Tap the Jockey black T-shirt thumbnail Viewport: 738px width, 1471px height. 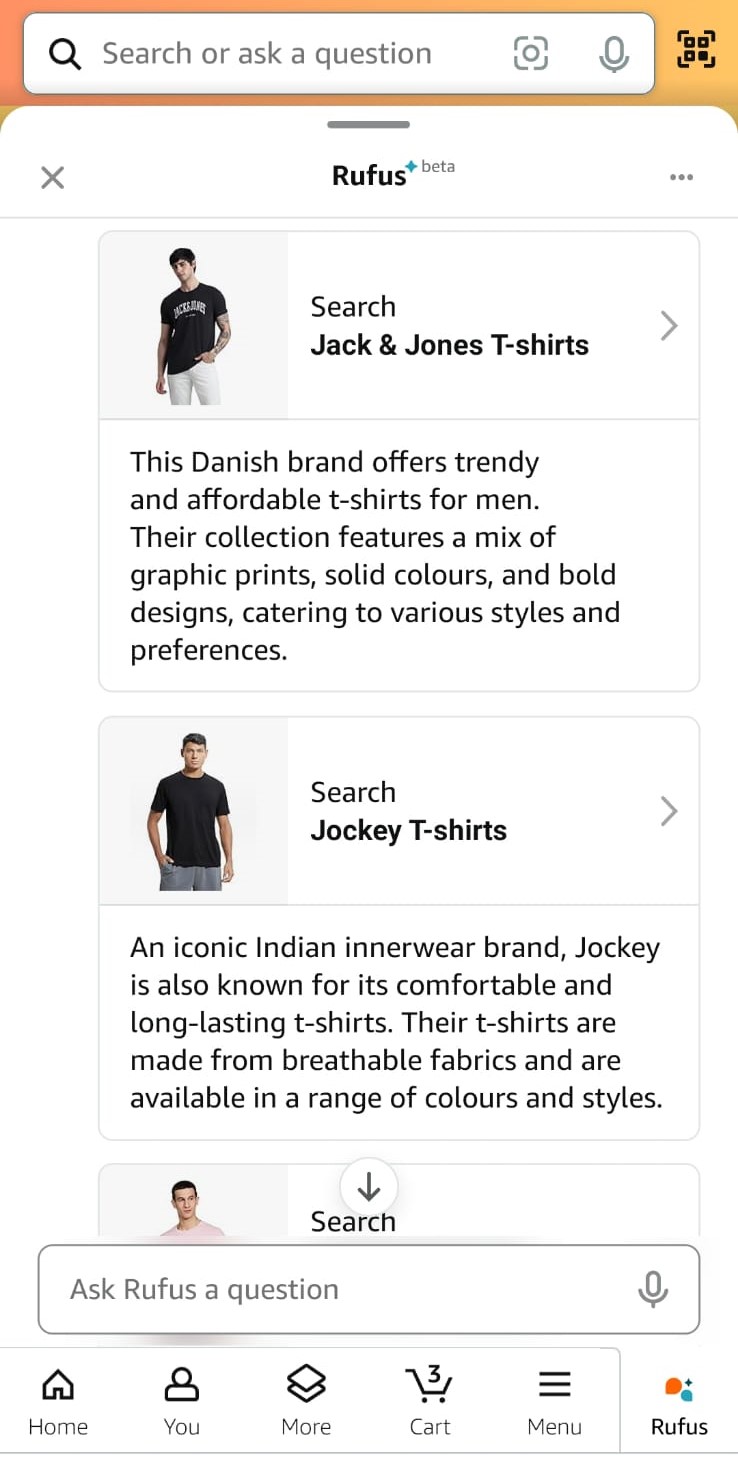coord(194,811)
